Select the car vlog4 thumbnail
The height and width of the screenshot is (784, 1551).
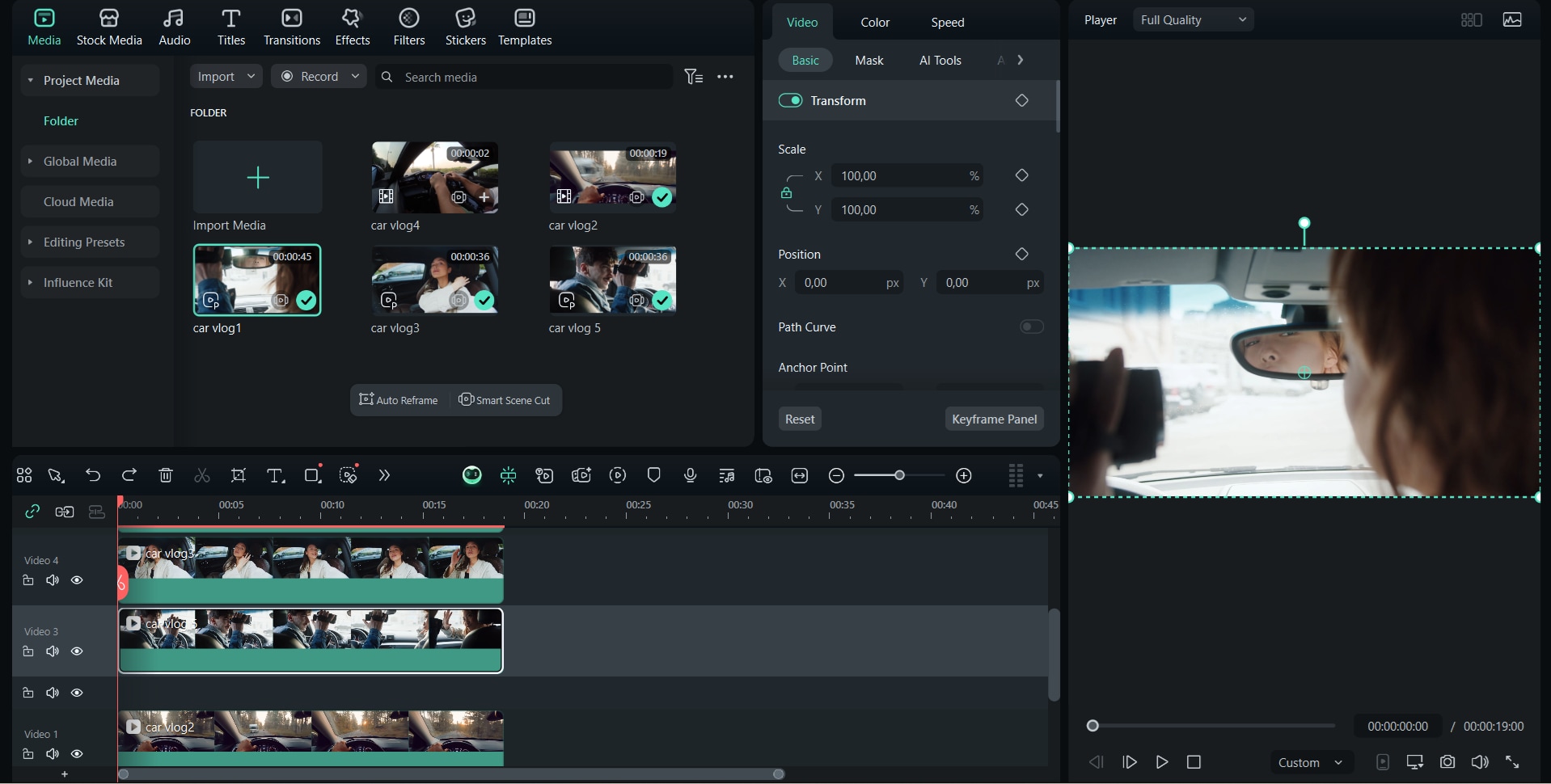[435, 178]
